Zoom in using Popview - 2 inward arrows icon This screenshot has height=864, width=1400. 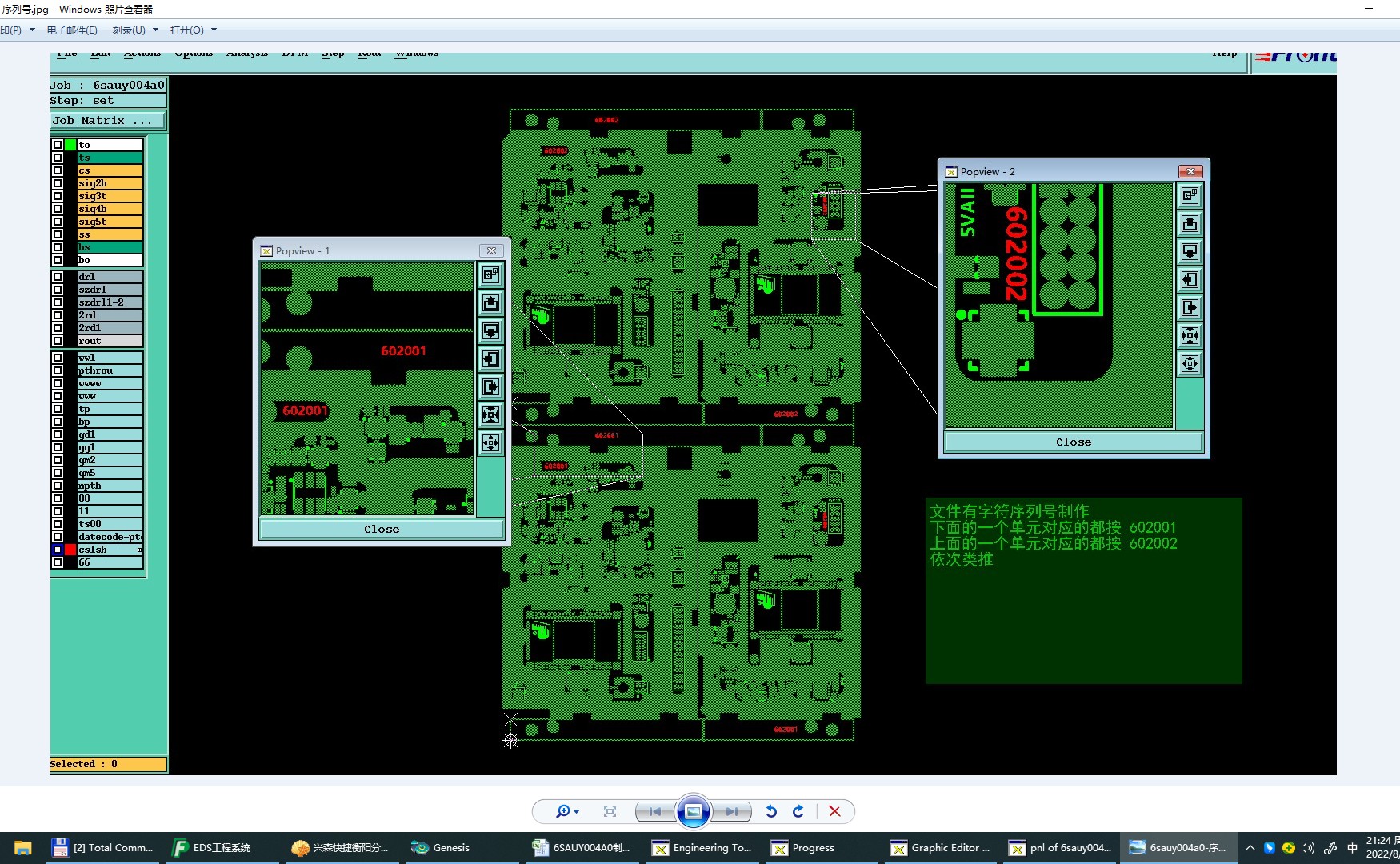click(1190, 335)
